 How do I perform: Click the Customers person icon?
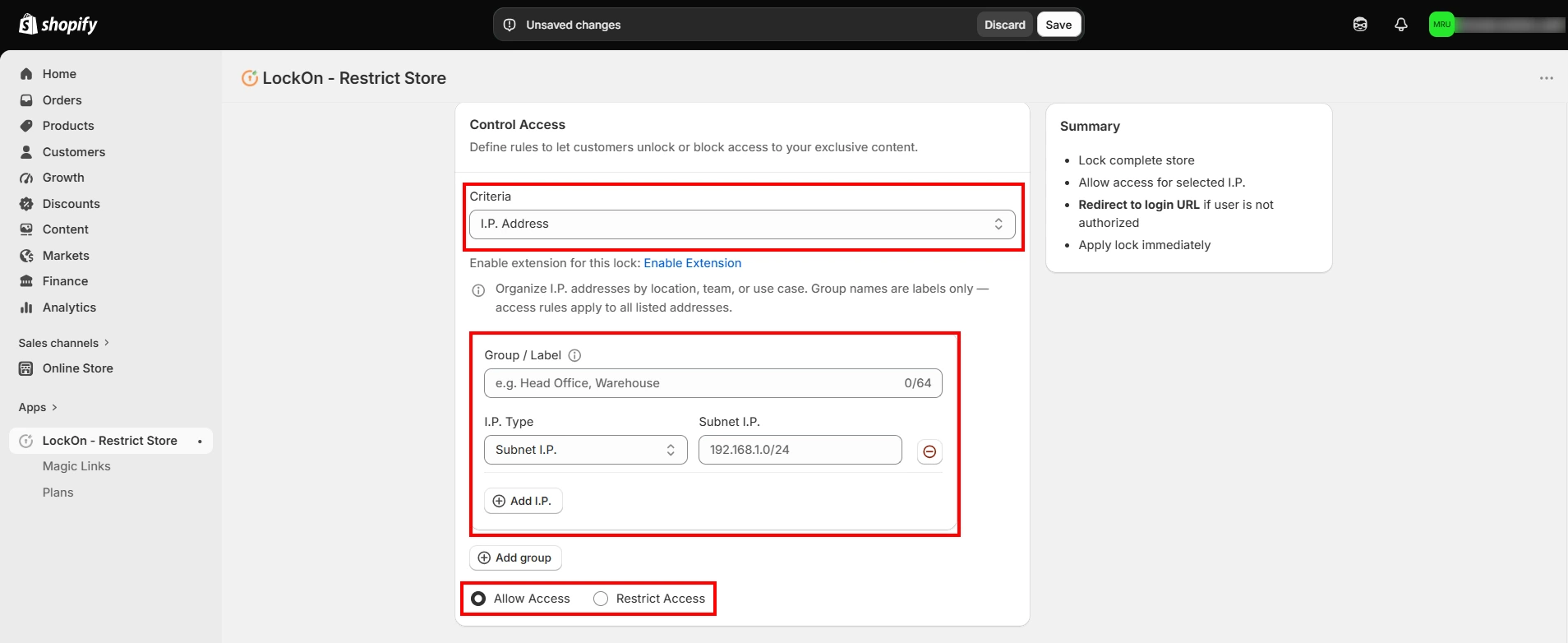coord(26,152)
